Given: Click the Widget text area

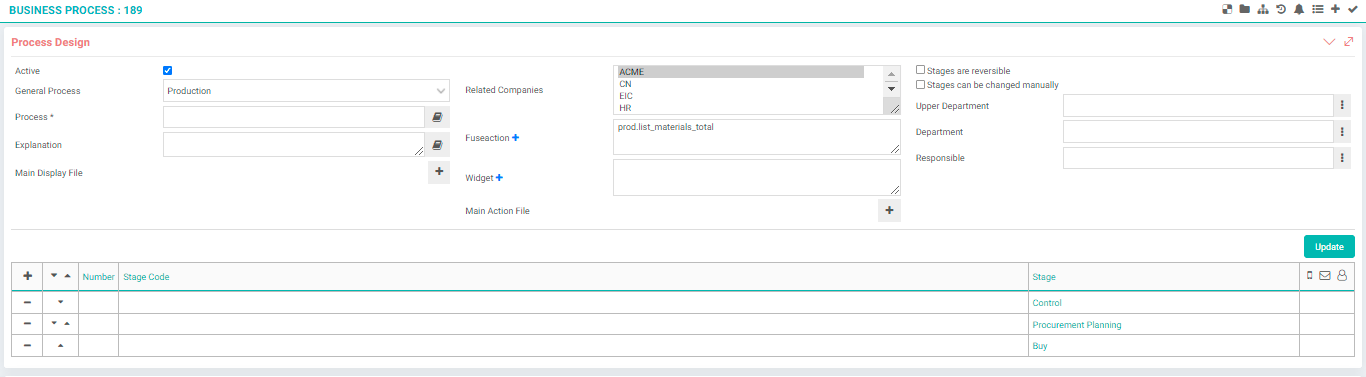Looking at the screenshot, I should click(757, 177).
